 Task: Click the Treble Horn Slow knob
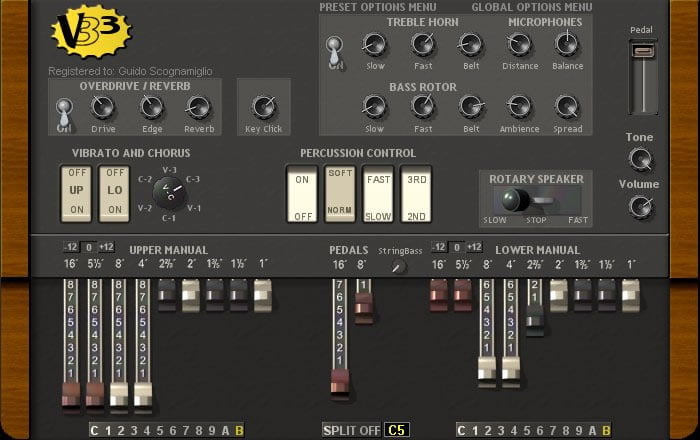click(374, 44)
